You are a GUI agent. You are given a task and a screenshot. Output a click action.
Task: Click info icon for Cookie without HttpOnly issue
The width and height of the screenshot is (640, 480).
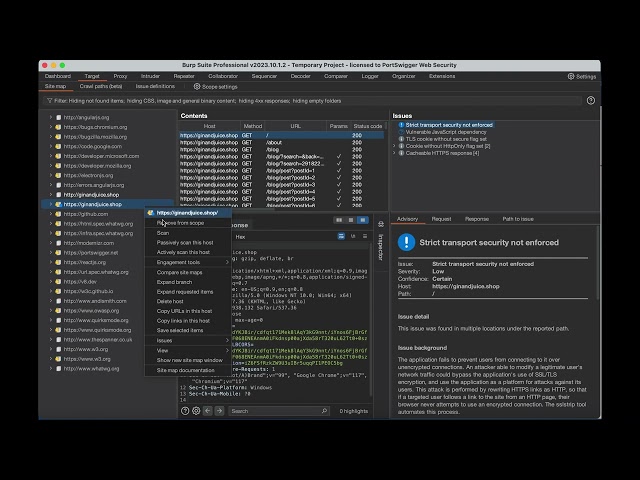click(x=401, y=146)
